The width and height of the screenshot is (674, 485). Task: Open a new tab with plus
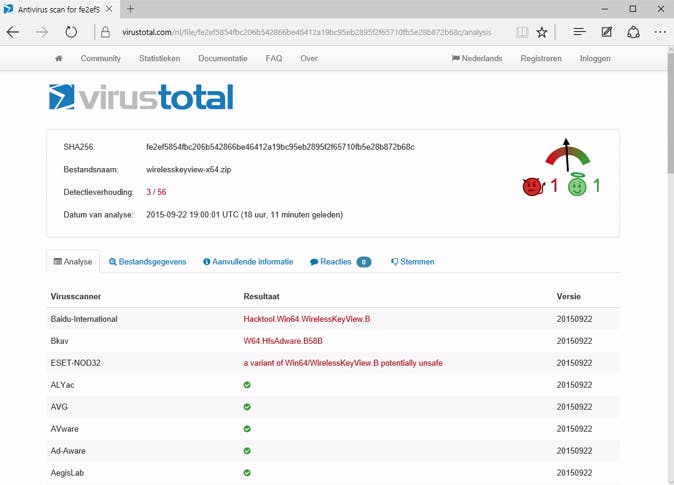click(131, 9)
